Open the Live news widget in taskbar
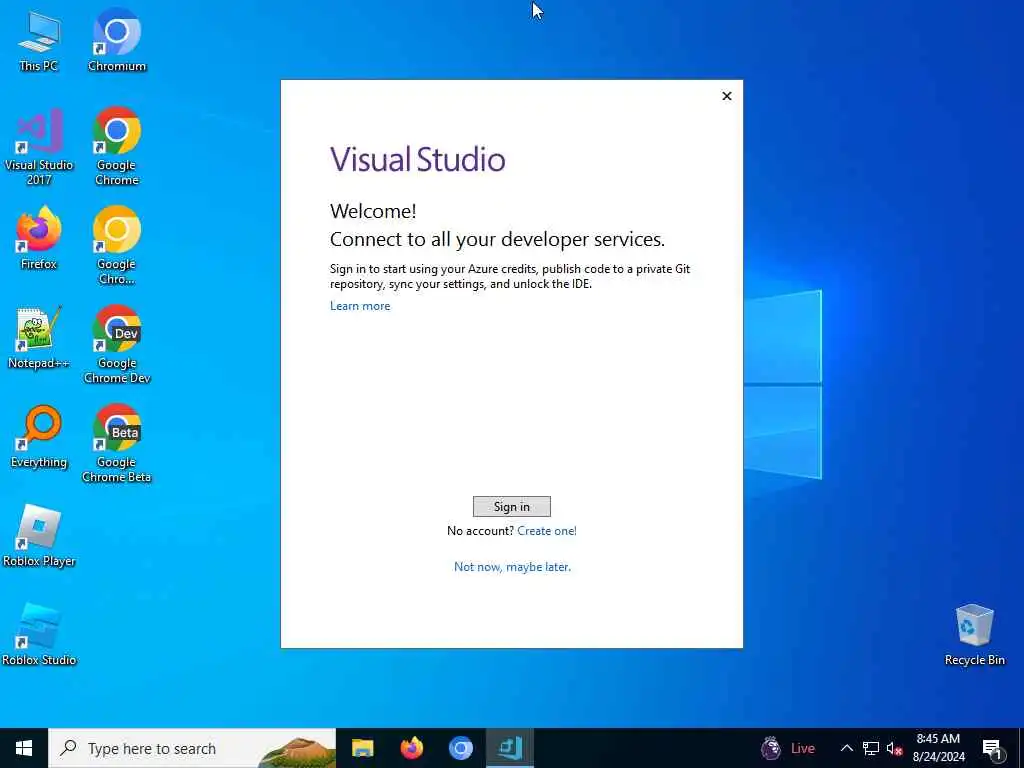Viewport: 1024px width, 768px height. [788, 748]
